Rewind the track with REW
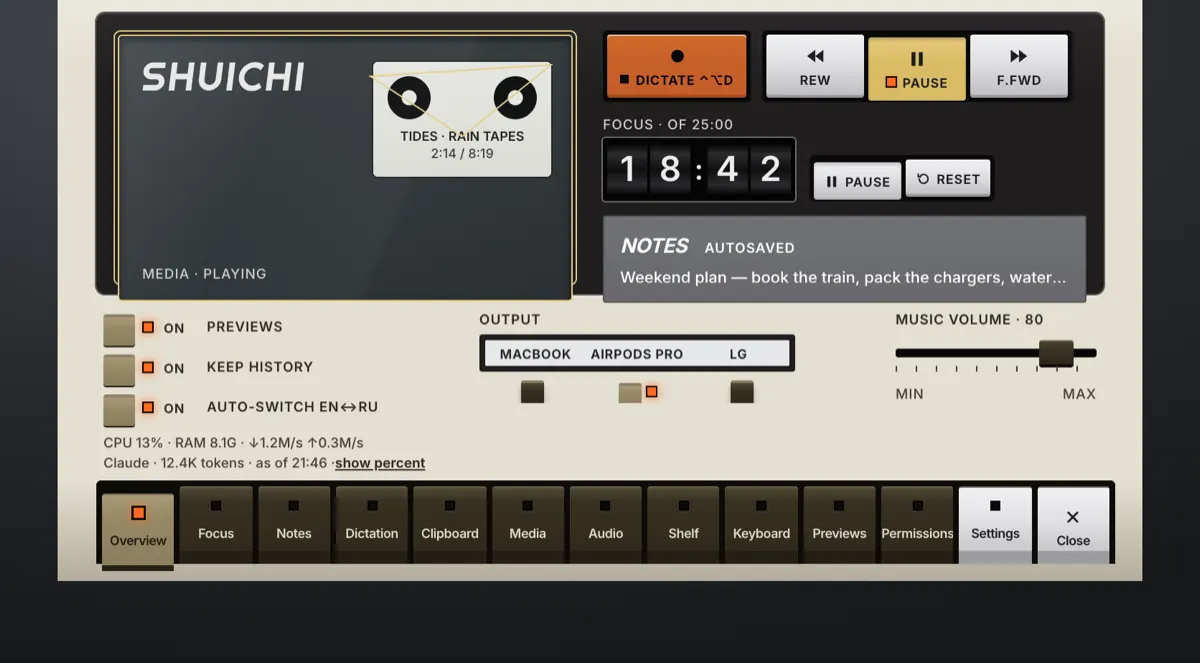This screenshot has width=1200, height=663. click(815, 67)
